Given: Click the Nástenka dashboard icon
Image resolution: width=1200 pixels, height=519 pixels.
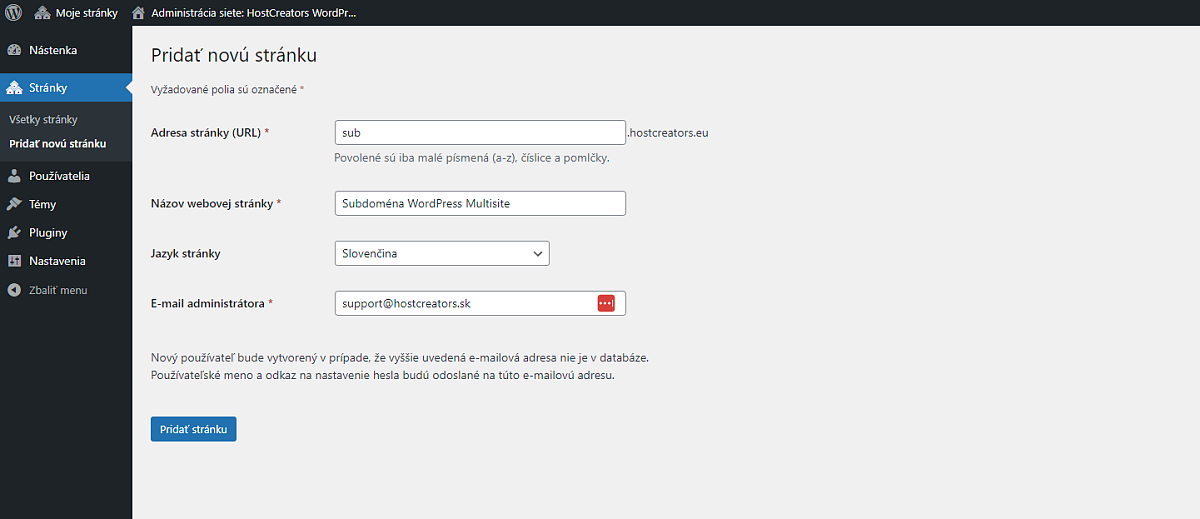Looking at the screenshot, I should pos(14,50).
